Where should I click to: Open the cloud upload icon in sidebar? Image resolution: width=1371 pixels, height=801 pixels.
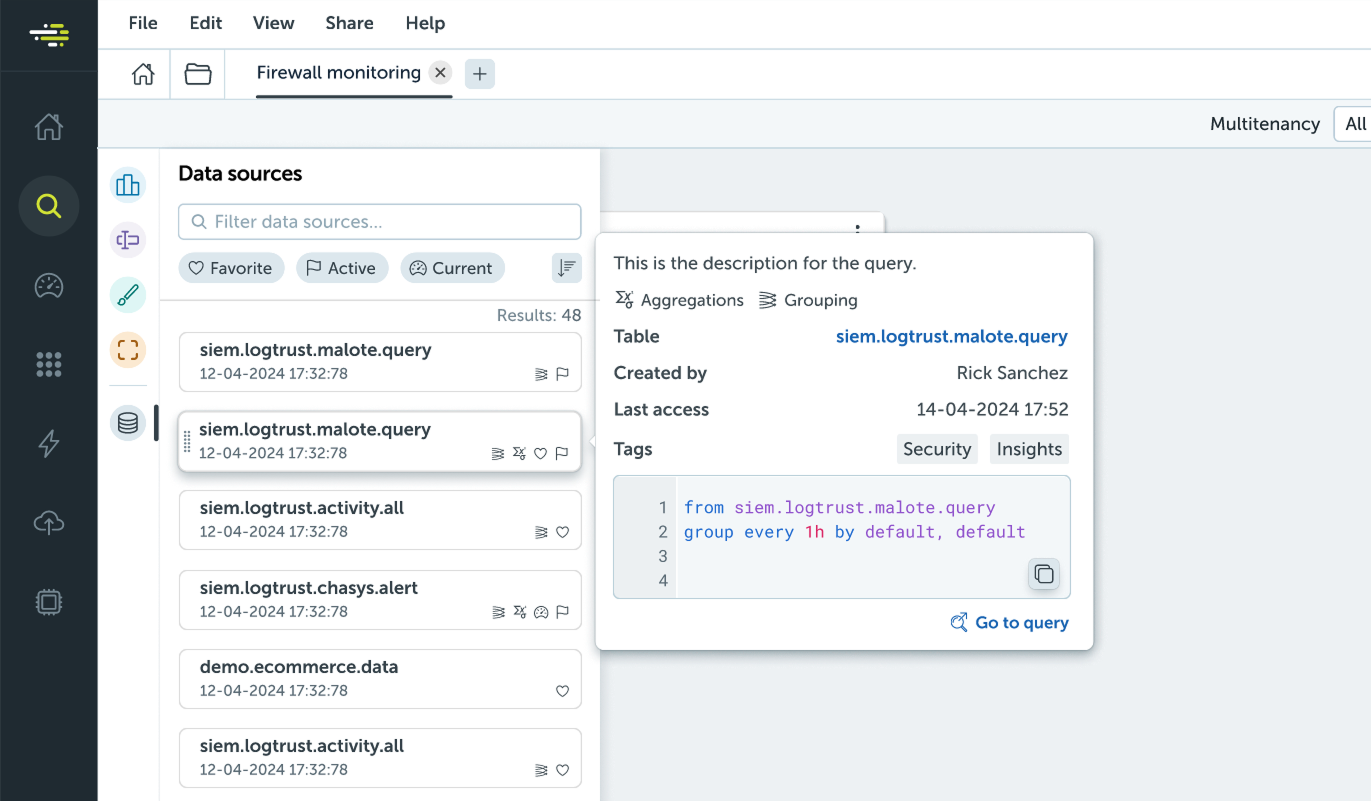(48, 522)
